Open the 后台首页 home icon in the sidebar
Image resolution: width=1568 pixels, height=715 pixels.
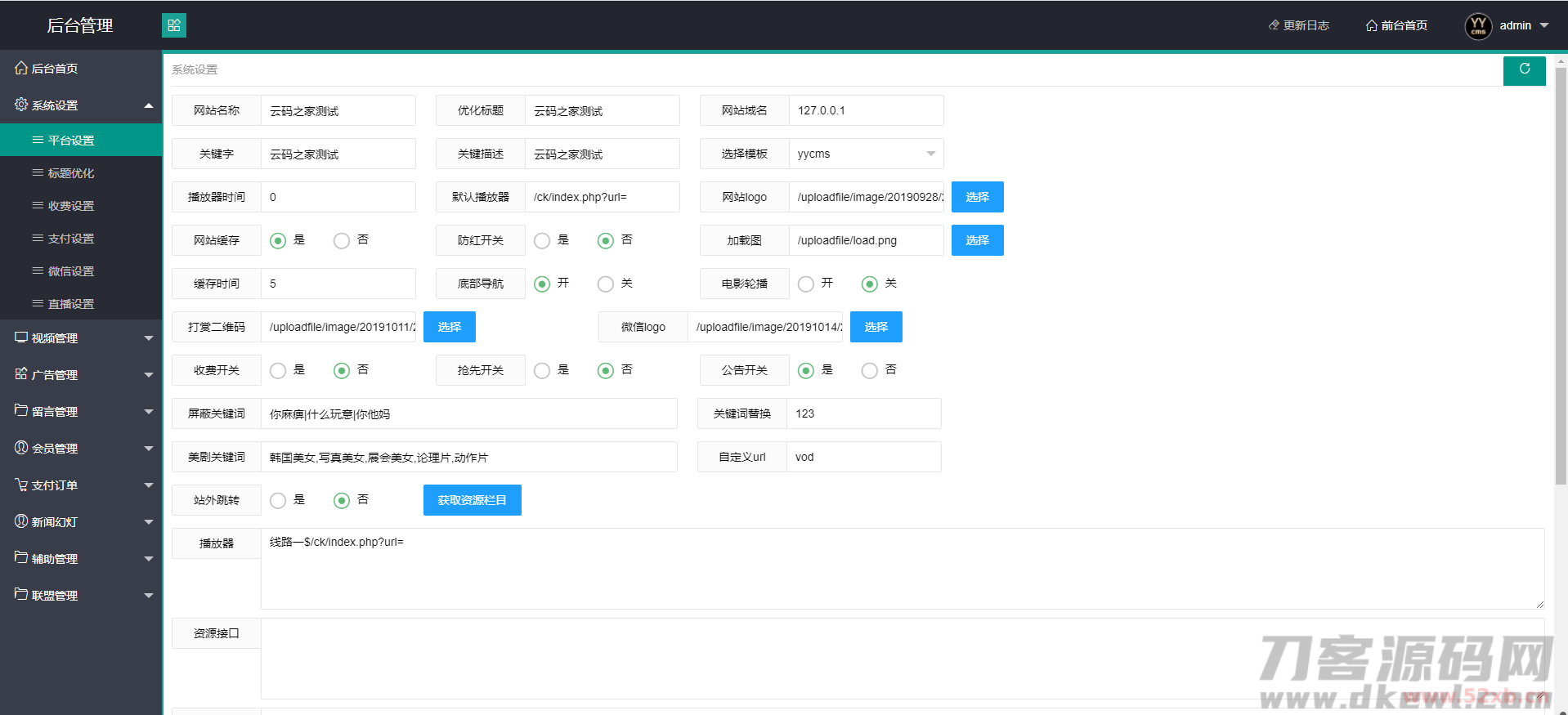pyautogui.click(x=21, y=68)
